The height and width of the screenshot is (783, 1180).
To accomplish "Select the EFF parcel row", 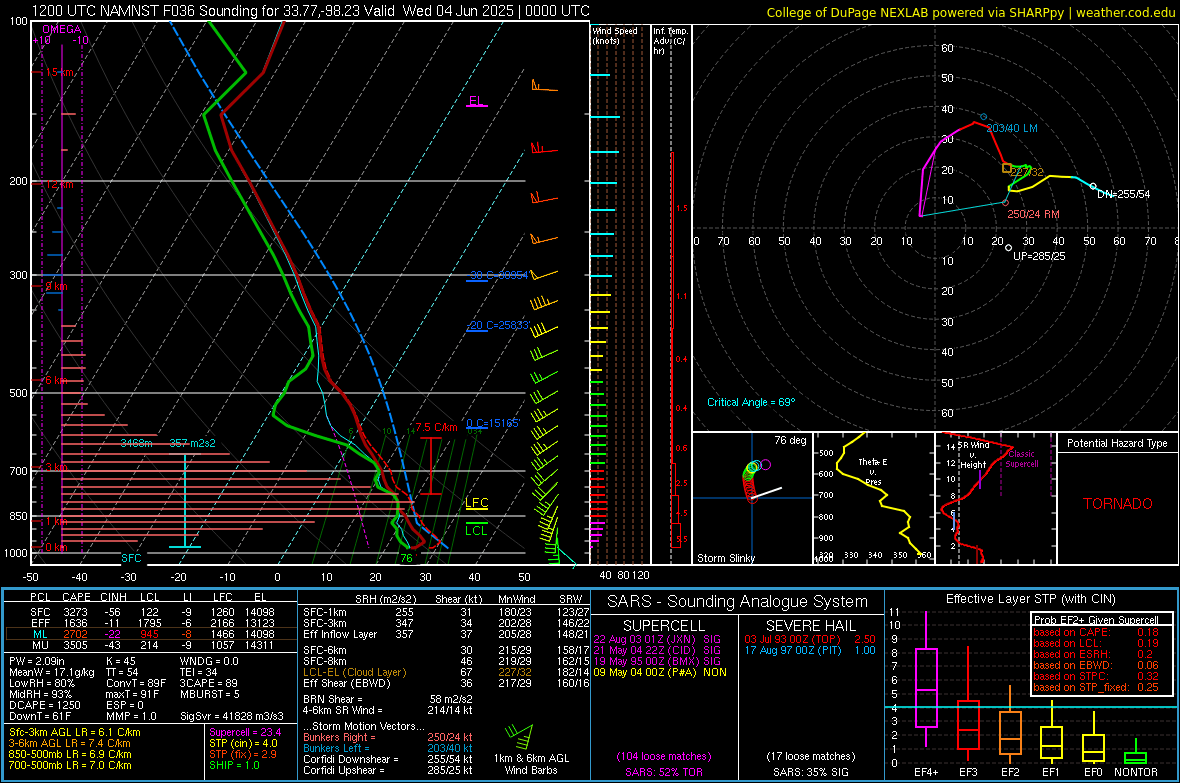I will (x=151, y=623).
